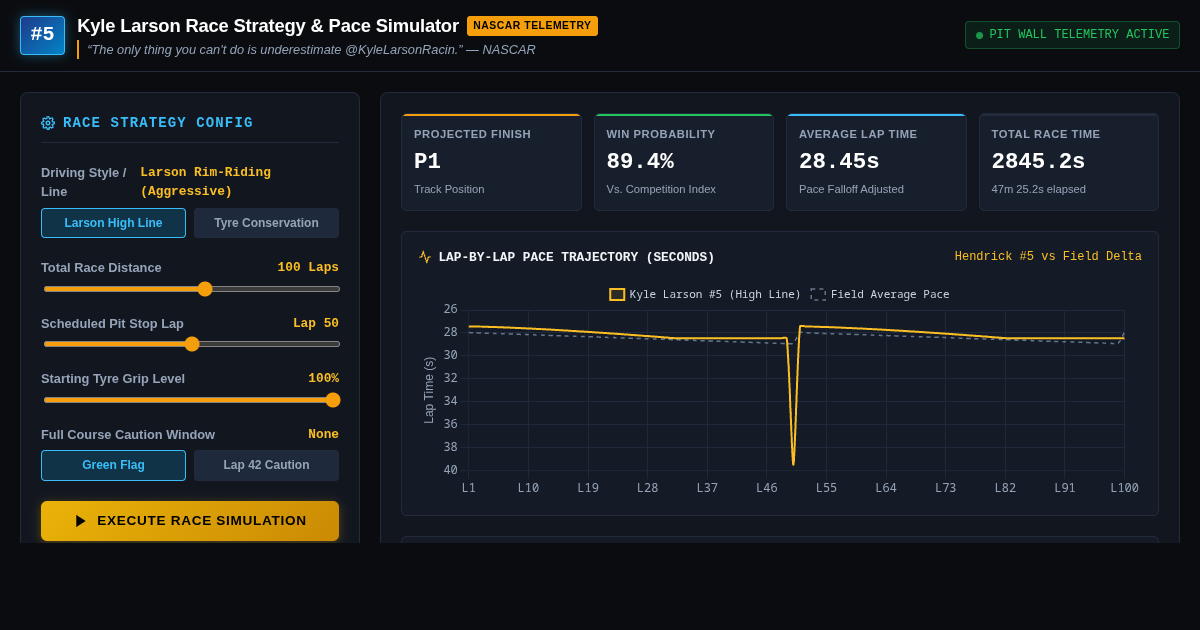Click the Scheduled Pit Stop Lap slider handle

(x=192, y=344)
